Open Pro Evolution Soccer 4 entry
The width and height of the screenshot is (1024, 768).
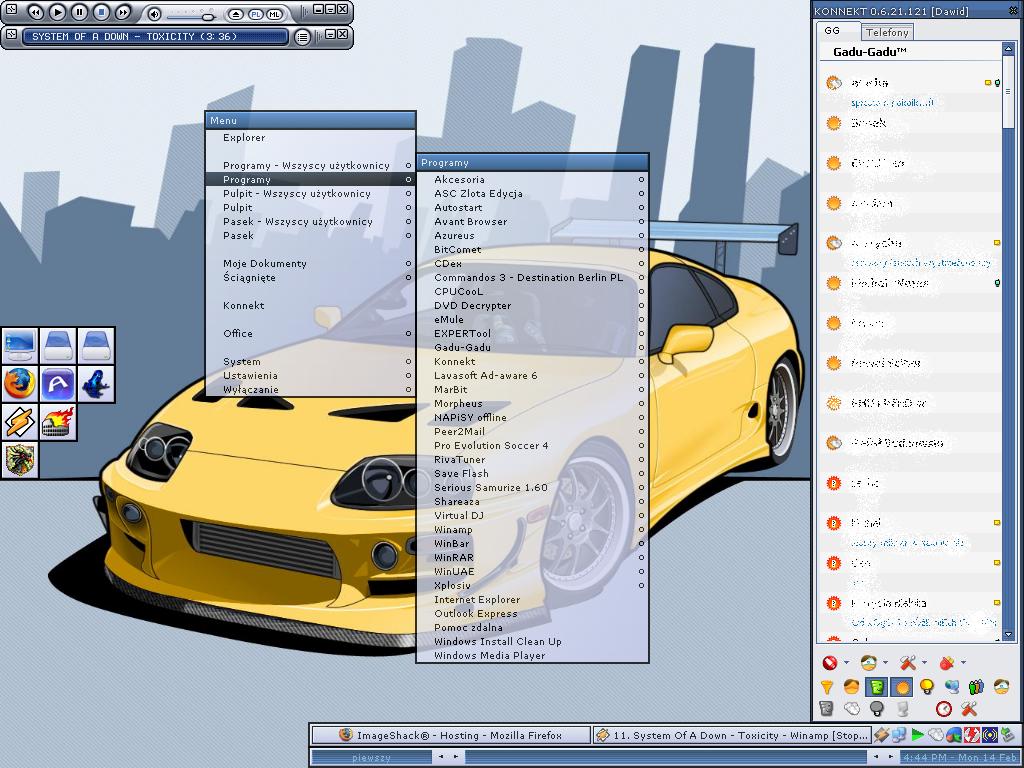pyautogui.click(x=532, y=445)
